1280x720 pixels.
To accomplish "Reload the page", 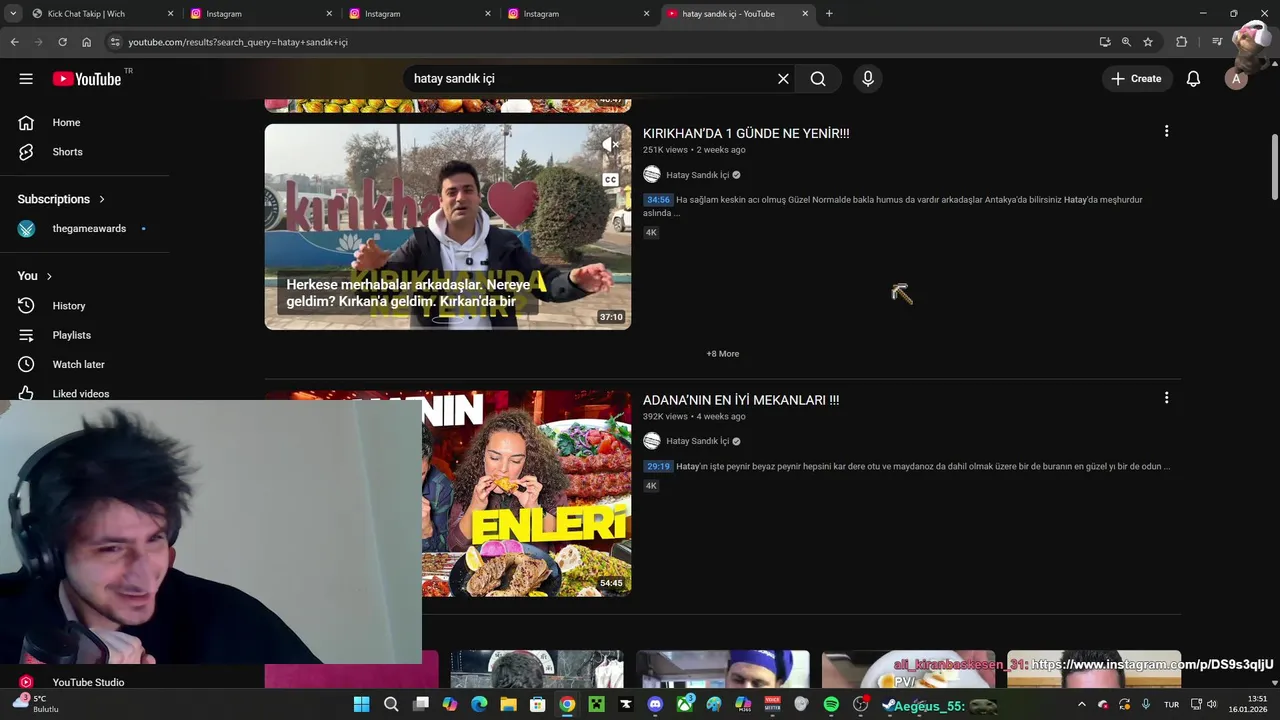I will (62, 42).
